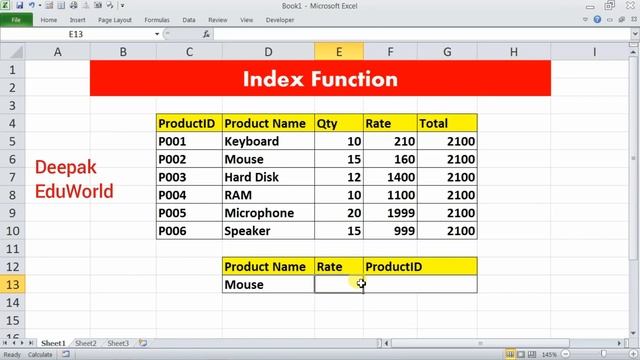This screenshot has height=360, width=640.
Task: Switch to Sheet2 tab
Action: pyautogui.click(x=86, y=343)
